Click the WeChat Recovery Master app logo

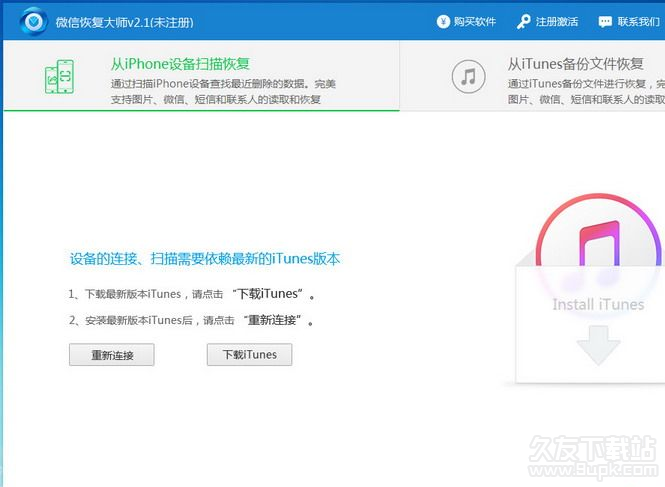pos(34,21)
